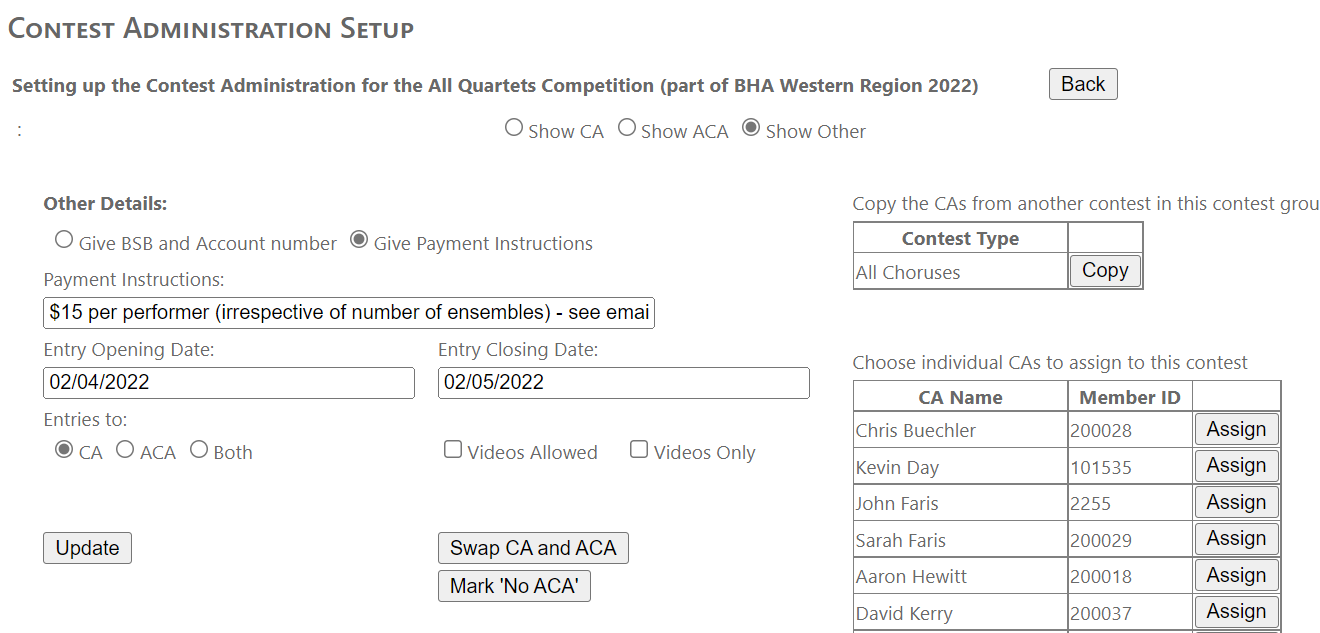Click the Back button

point(1082,84)
